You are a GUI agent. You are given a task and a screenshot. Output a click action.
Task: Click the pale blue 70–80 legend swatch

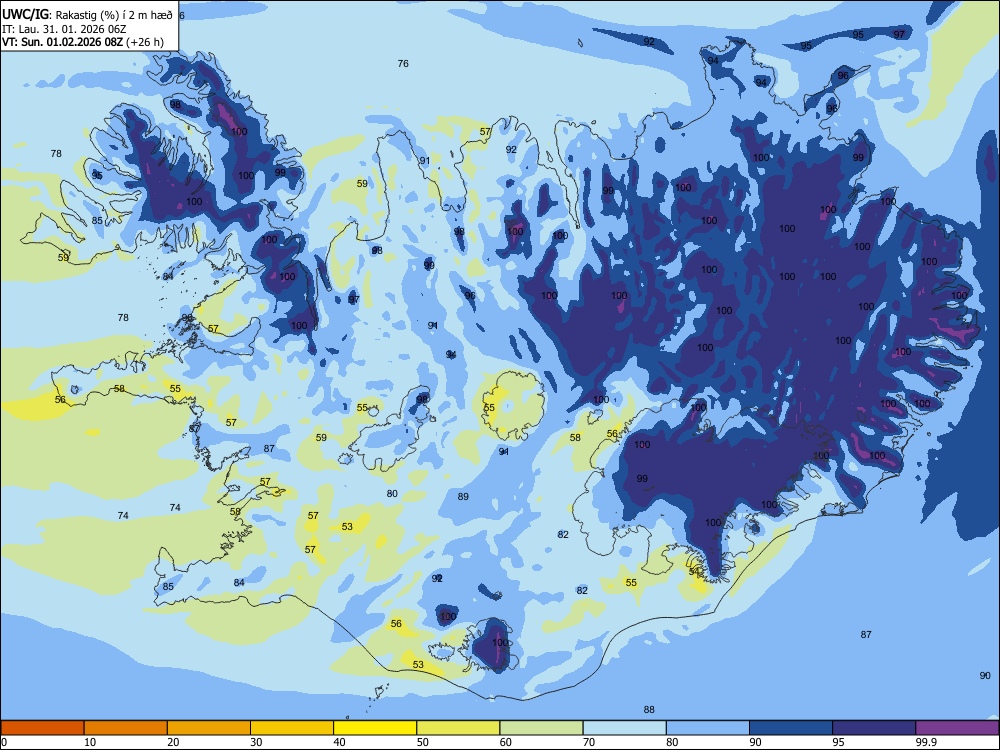[624, 728]
